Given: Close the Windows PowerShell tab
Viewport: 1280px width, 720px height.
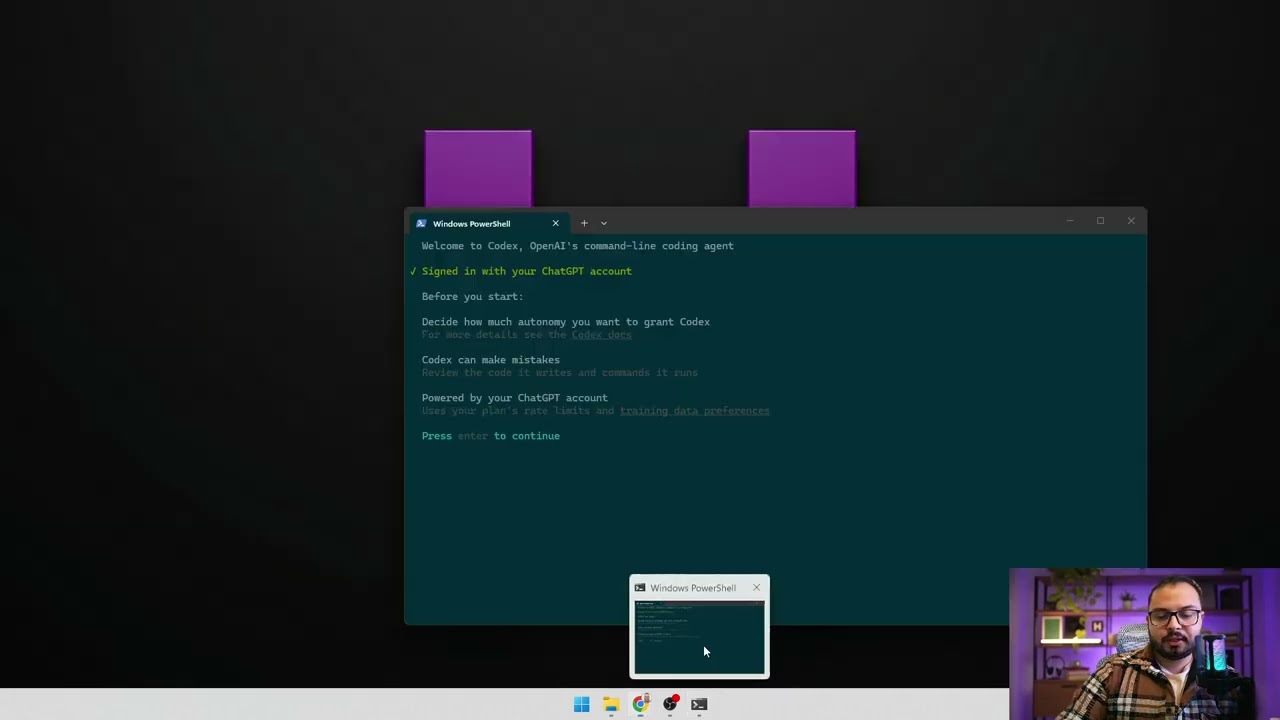Looking at the screenshot, I should point(556,223).
